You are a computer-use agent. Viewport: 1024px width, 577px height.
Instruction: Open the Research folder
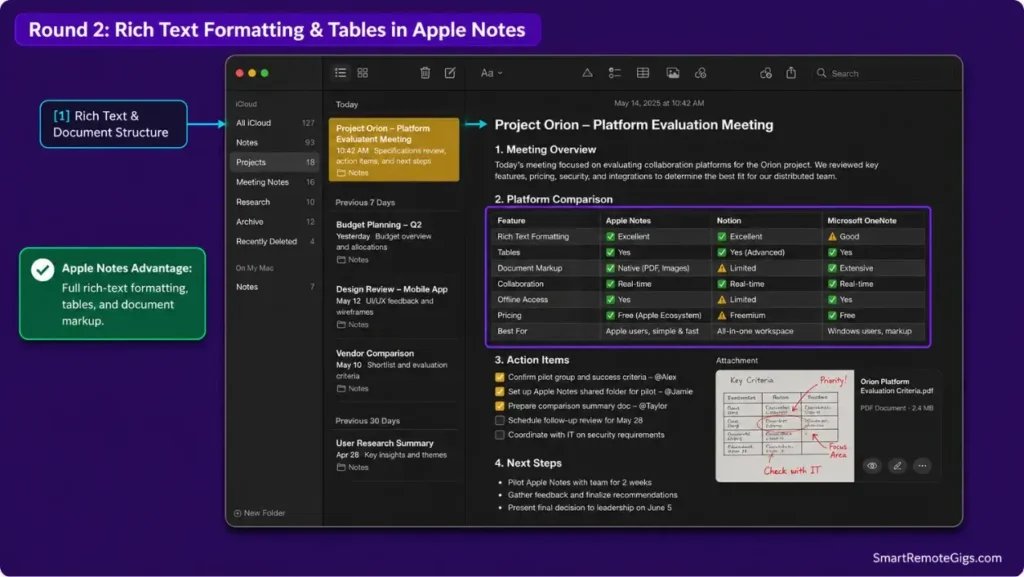pos(275,202)
